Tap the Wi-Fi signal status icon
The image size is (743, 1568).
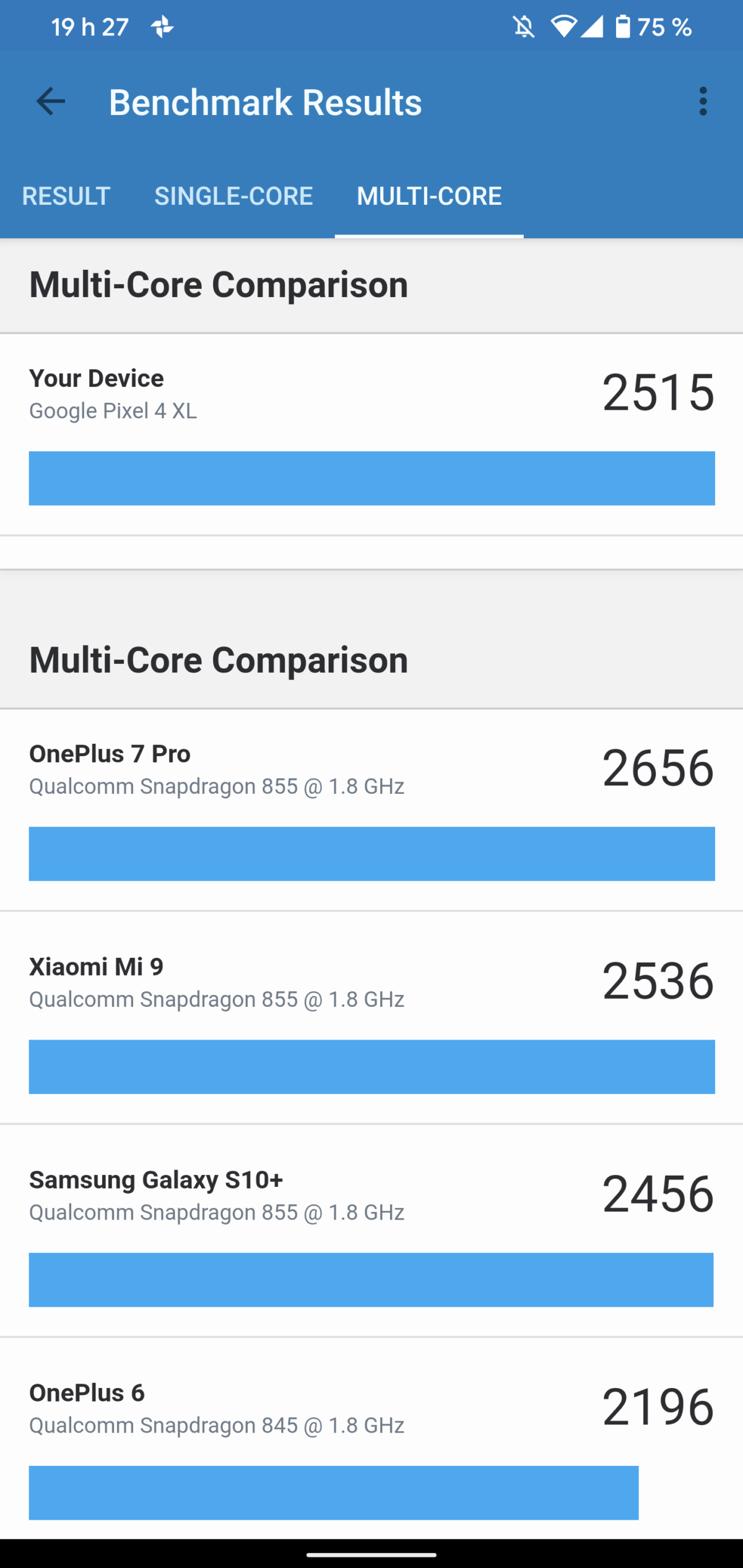tap(563, 27)
